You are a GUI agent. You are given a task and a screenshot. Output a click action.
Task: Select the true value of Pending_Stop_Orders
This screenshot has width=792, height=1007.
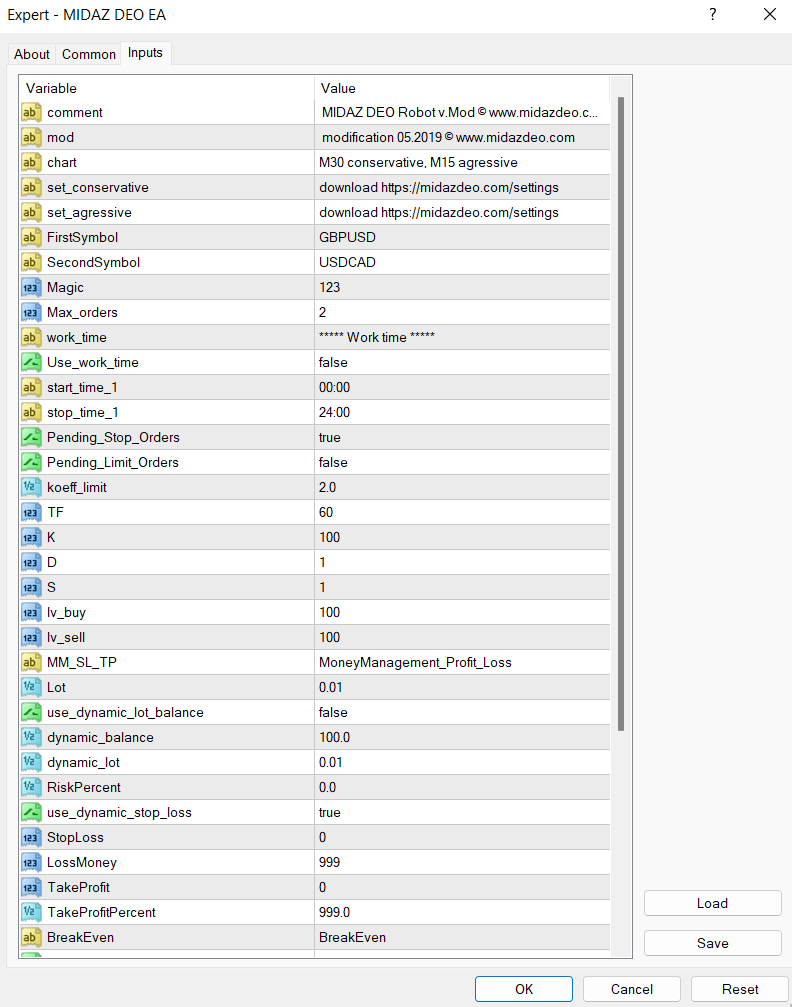(330, 437)
